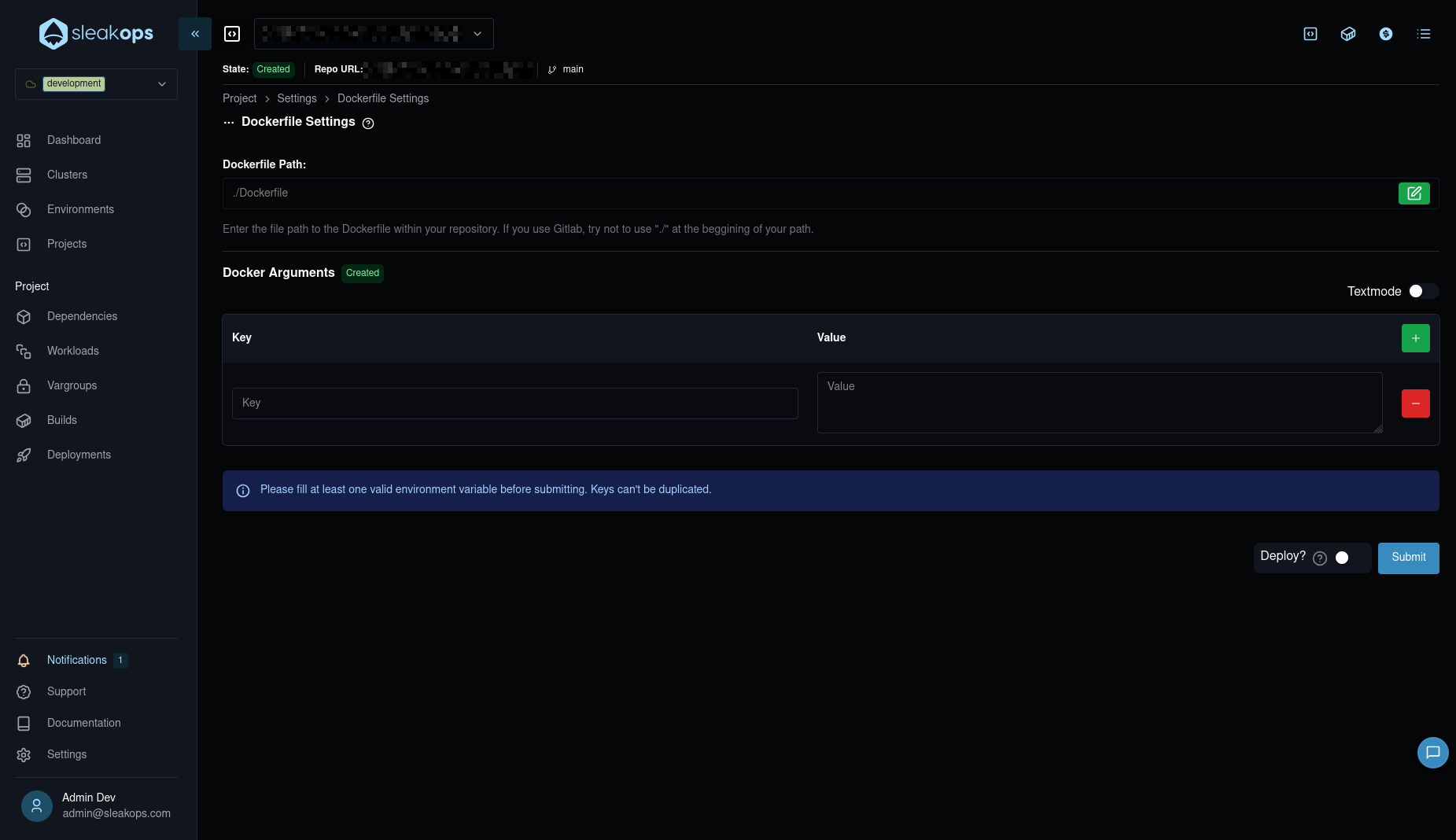
Task: Open the list menu icon top right
Action: point(1424,34)
